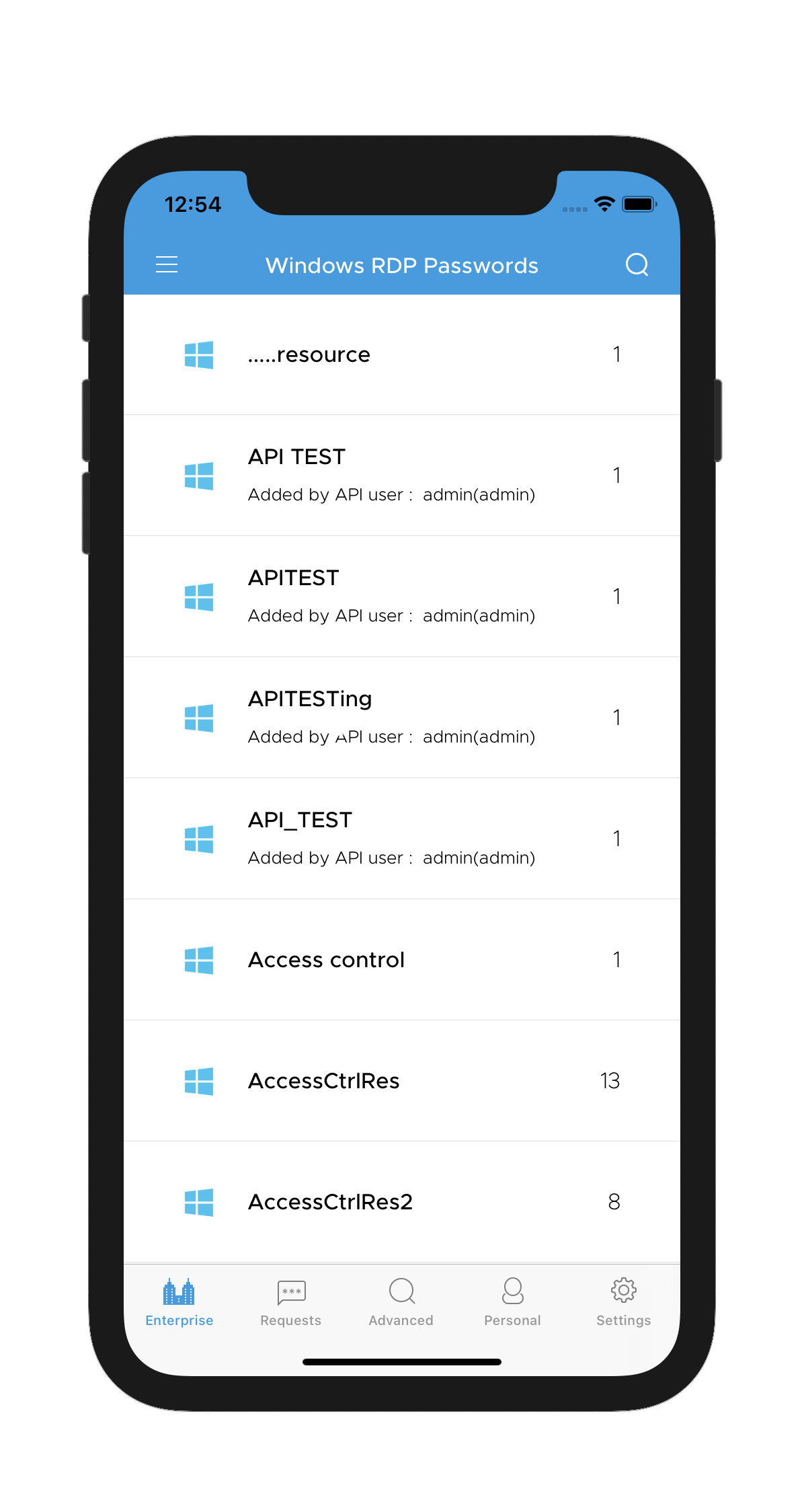Switch to the Requests tab label
804x1512 pixels.
(290, 1320)
